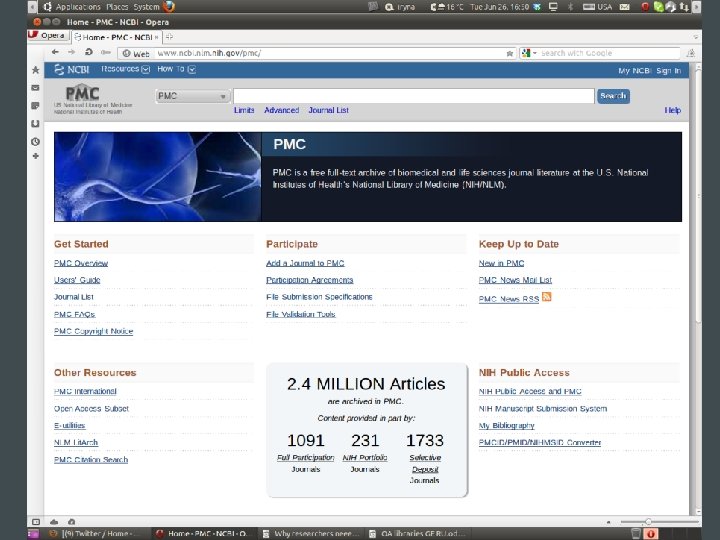Image resolution: width=720 pixels, height=540 pixels.
Task: Open the System menu in top panel
Action: click(146, 7)
